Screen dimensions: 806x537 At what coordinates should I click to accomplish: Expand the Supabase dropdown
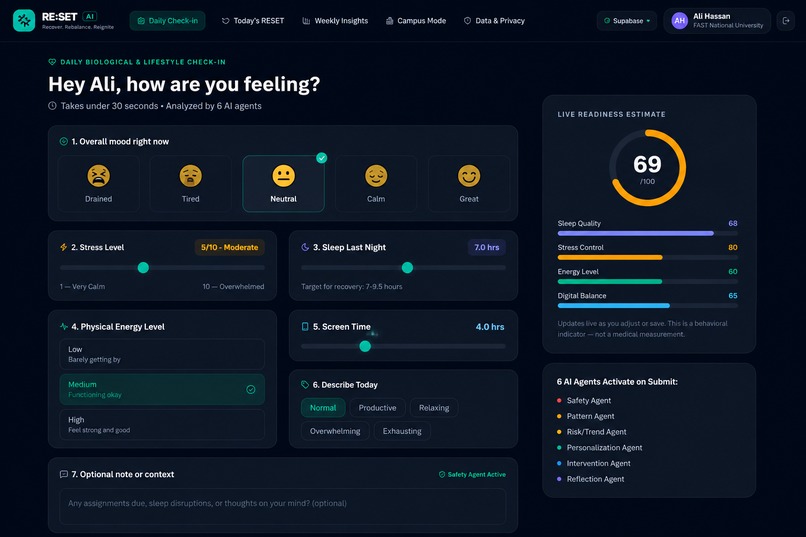click(627, 21)
